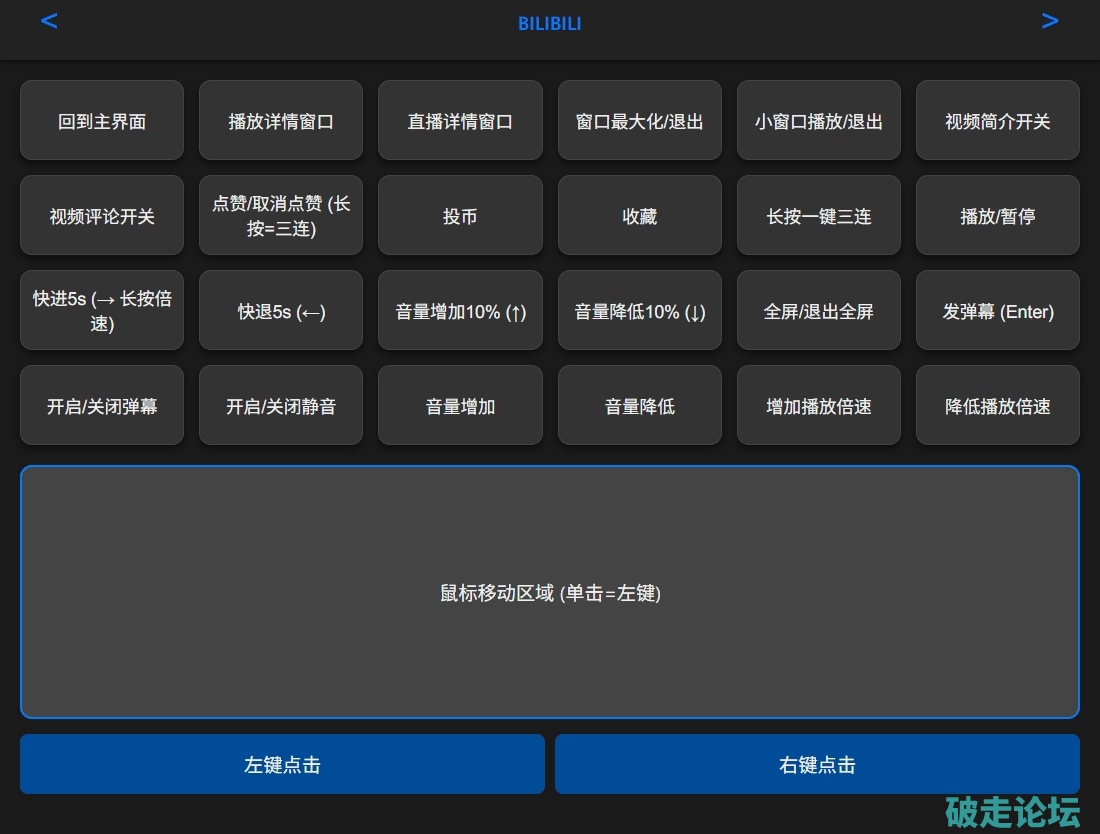Screen dimensions: 1100x834
Task: Mute using the 开启/关闭静音 button
Action: click(281, 406)
